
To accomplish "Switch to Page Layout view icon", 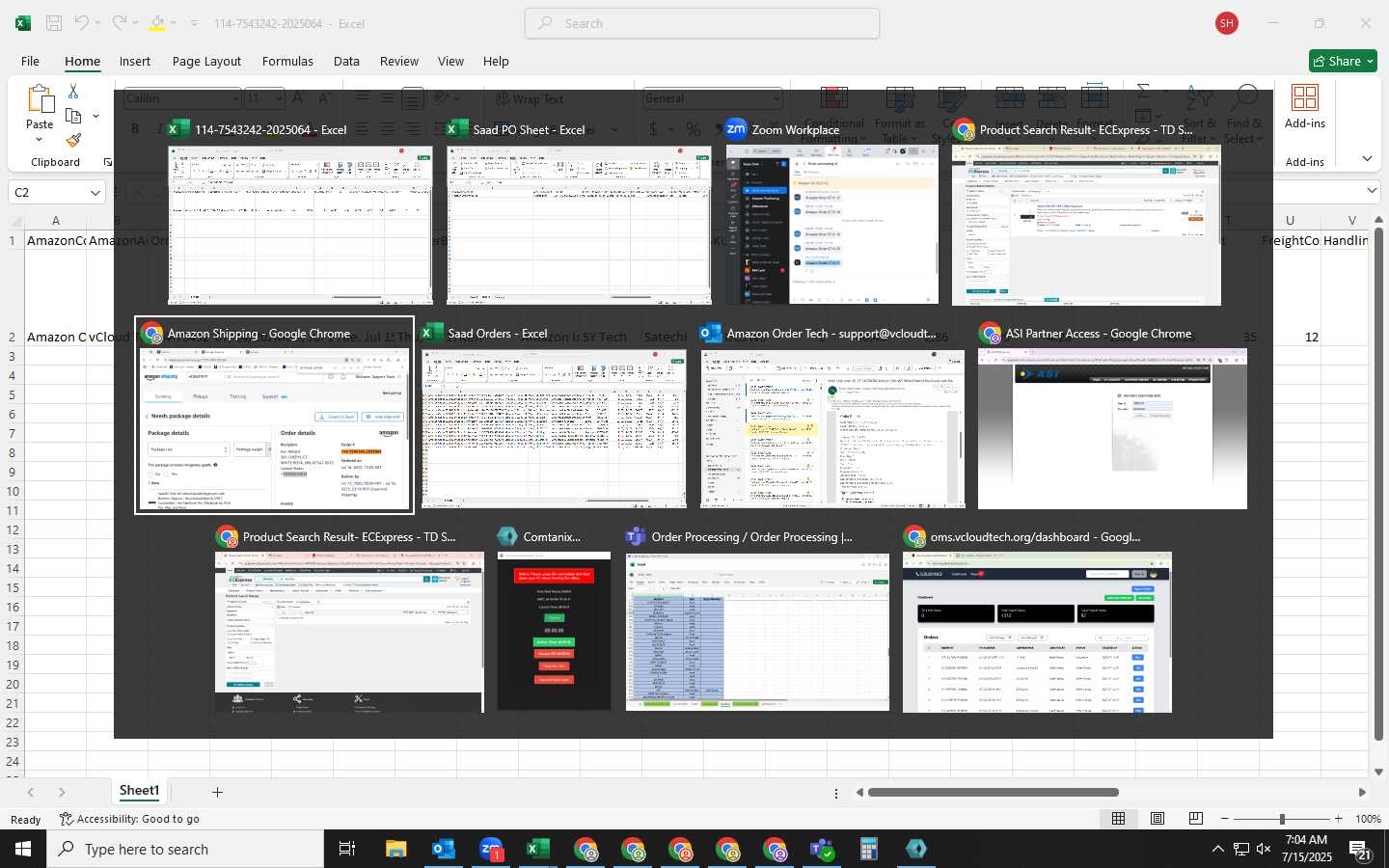I will [x=1157, y=819].
